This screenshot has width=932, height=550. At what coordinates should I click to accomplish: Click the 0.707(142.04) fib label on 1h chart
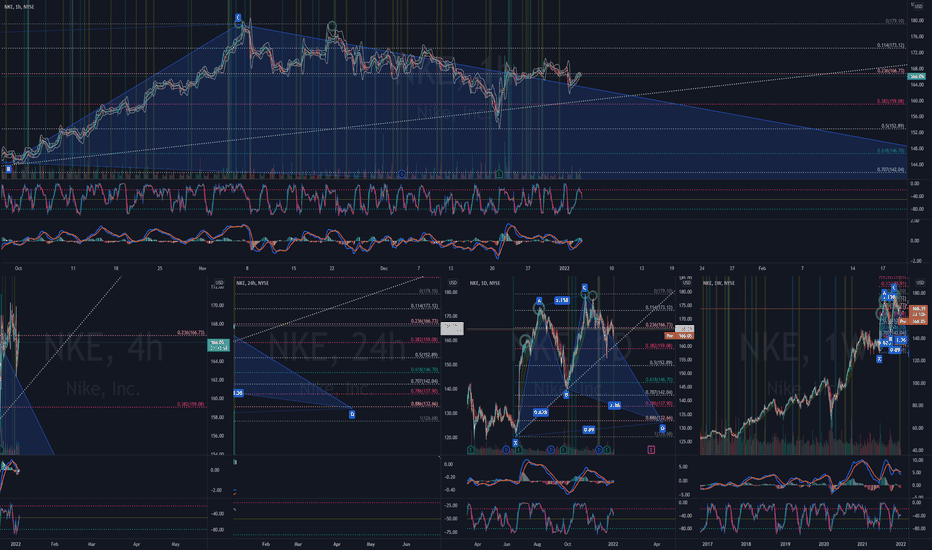890,169
